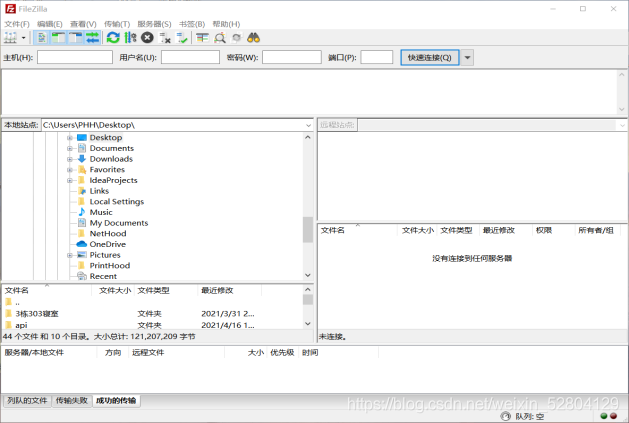Select the Recent folder icon
This screenshot has width=629, height=423.
click(x=82, y=276)
